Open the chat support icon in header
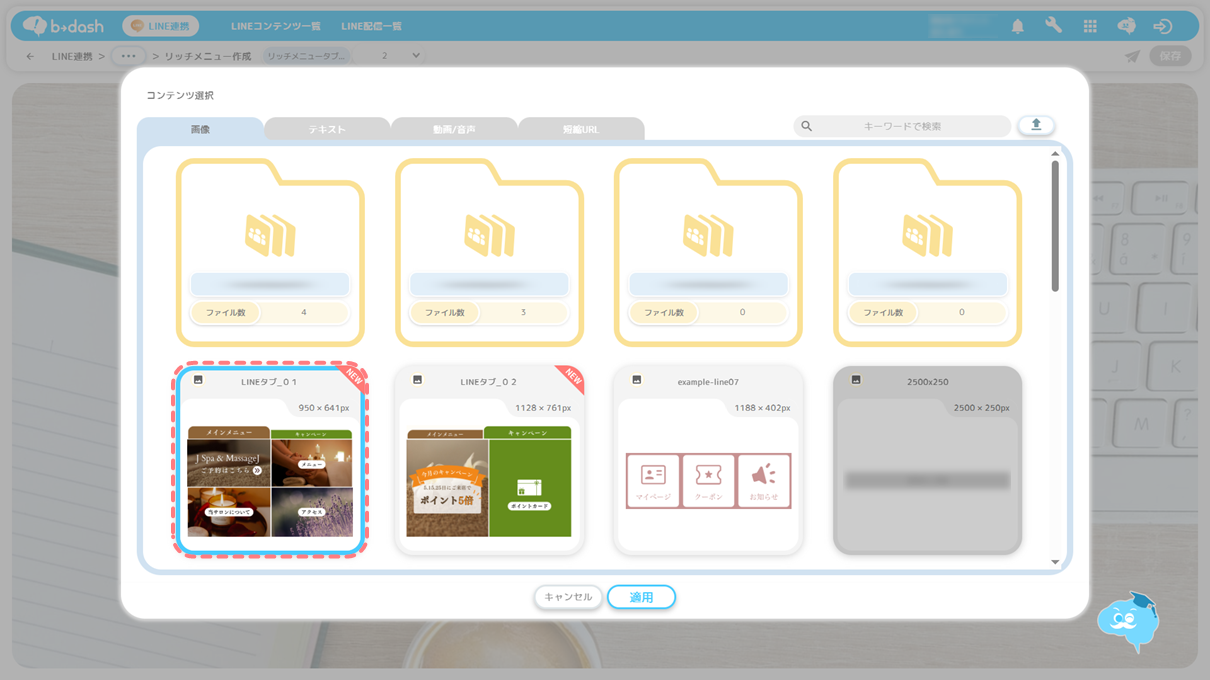 point(1126,26)
